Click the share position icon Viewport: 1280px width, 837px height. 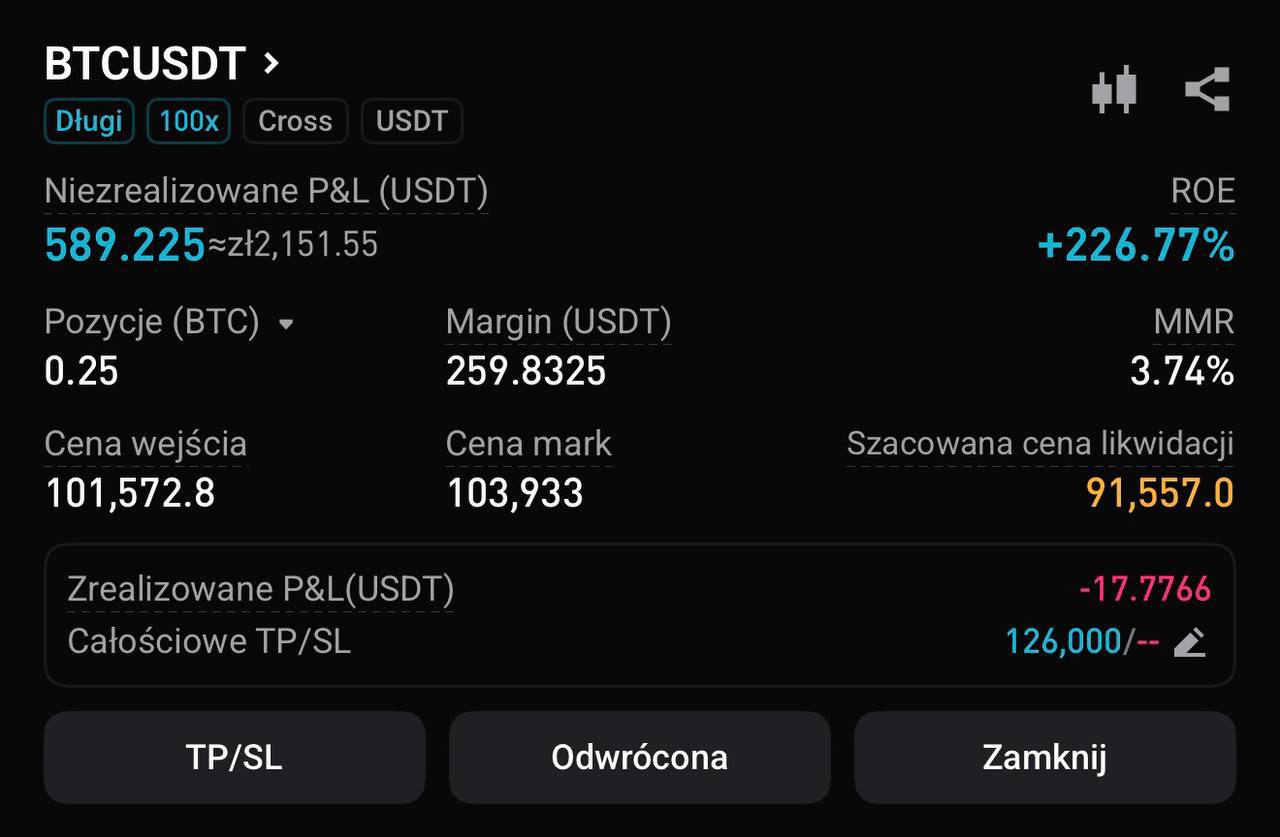coord(1207,90)
